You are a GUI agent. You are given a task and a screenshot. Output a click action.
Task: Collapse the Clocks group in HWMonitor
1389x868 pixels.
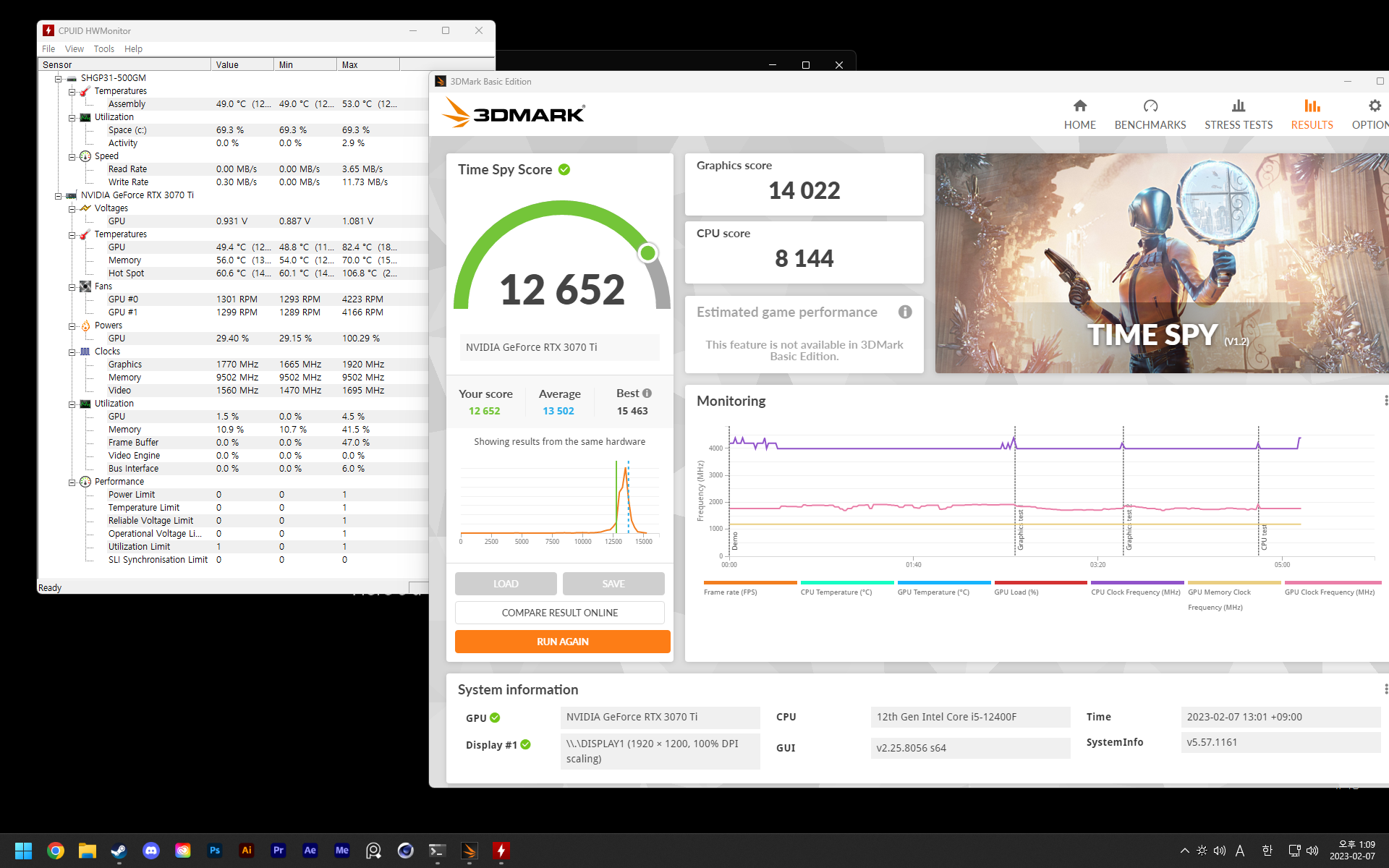pos(72,352)
